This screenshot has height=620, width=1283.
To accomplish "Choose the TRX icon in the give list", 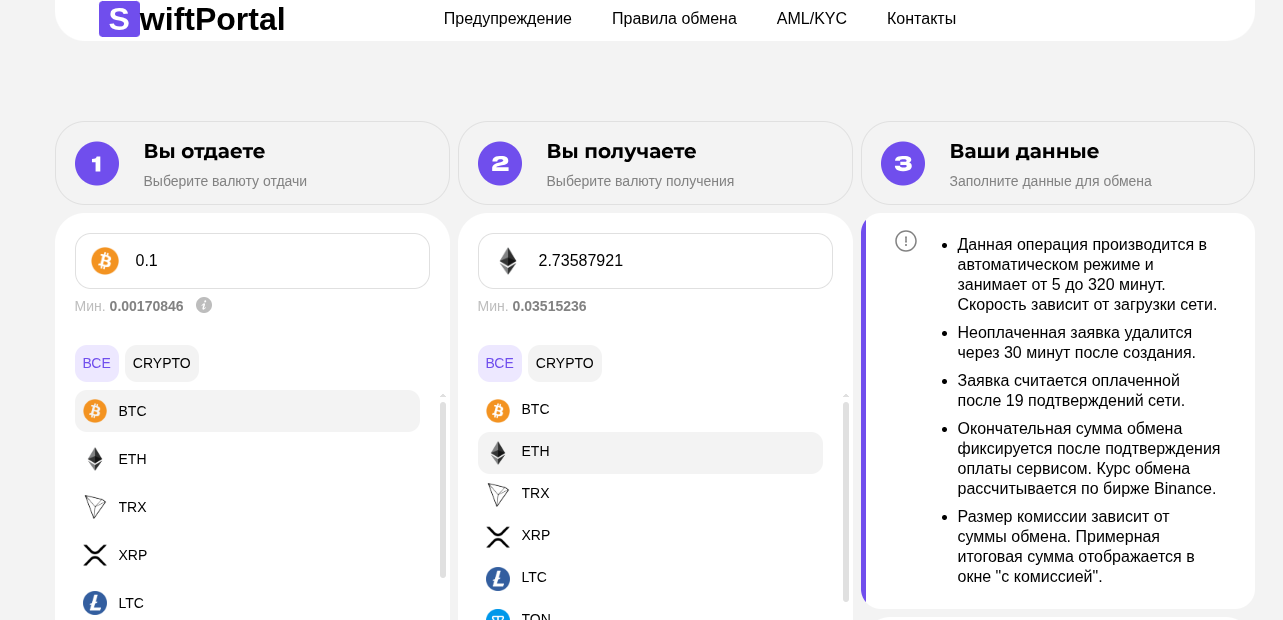I will [95, 507].
